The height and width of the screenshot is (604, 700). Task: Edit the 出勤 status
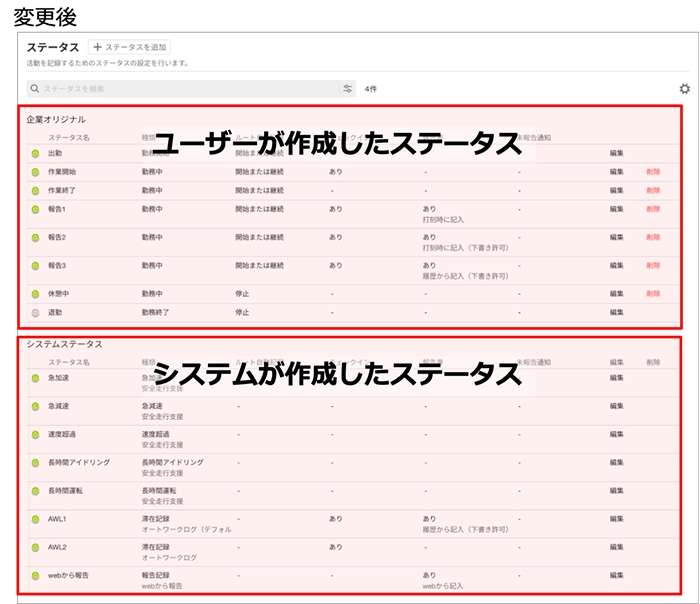point(617,153)
